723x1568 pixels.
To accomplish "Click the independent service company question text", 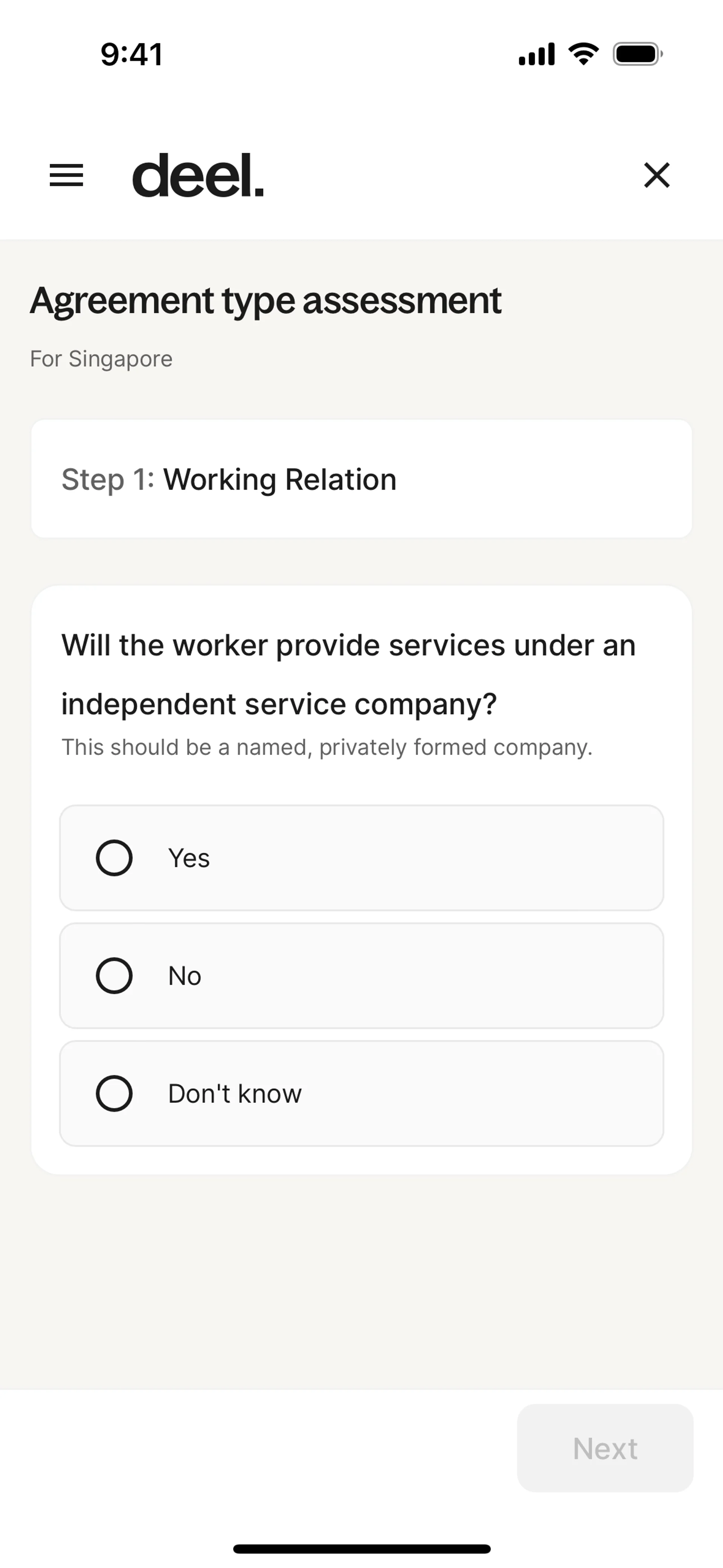I will point(348,674).
